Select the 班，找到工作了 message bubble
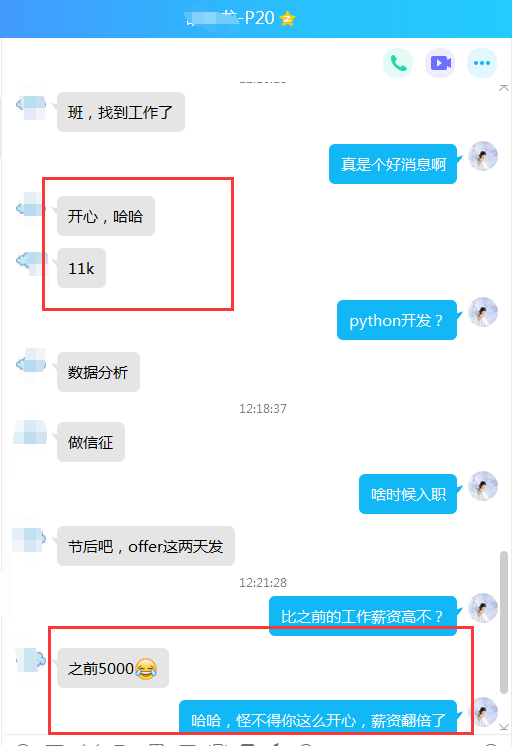 [x=121, y=112]
